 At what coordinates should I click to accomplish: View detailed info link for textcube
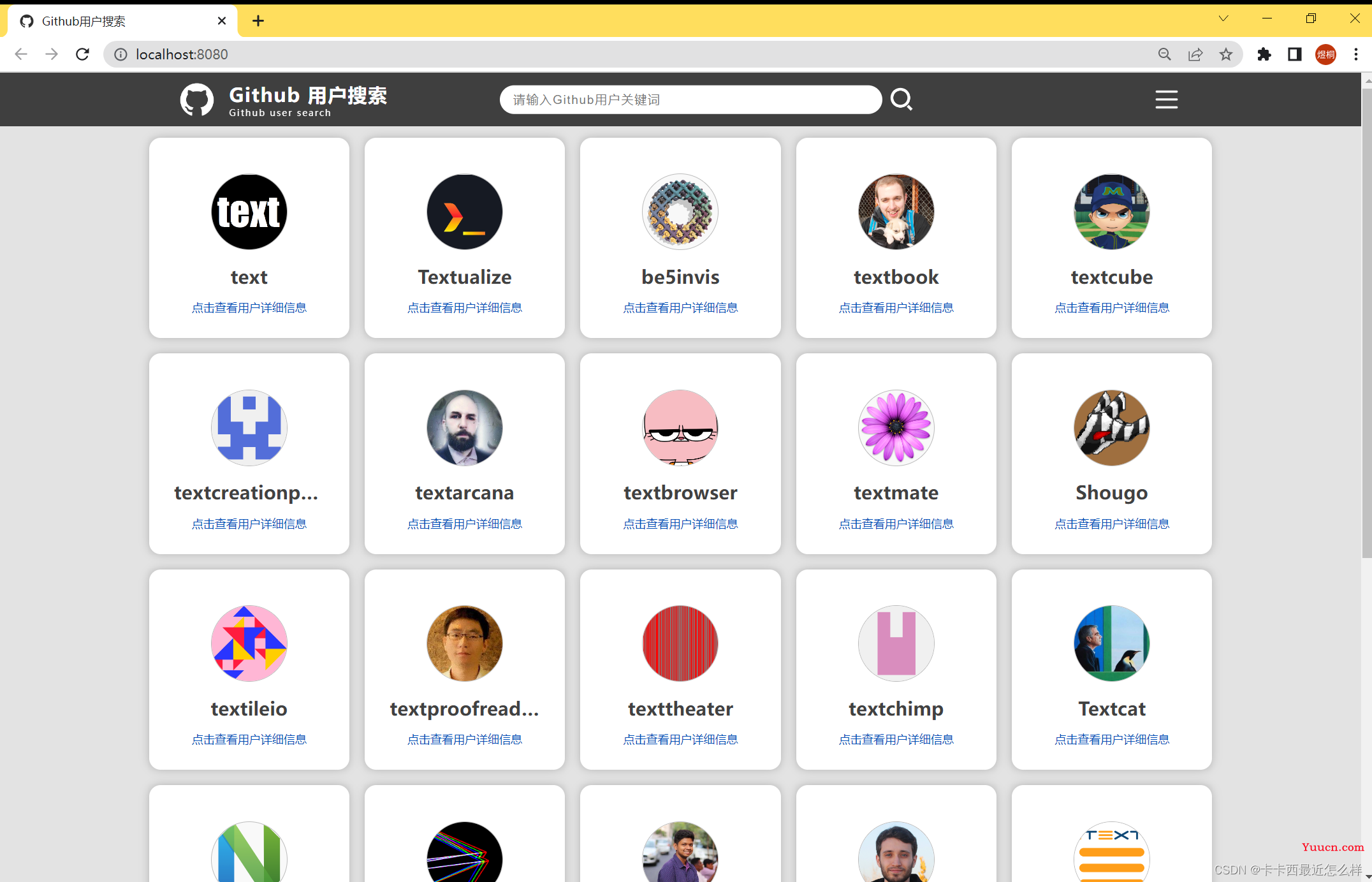pos(1111,307)
